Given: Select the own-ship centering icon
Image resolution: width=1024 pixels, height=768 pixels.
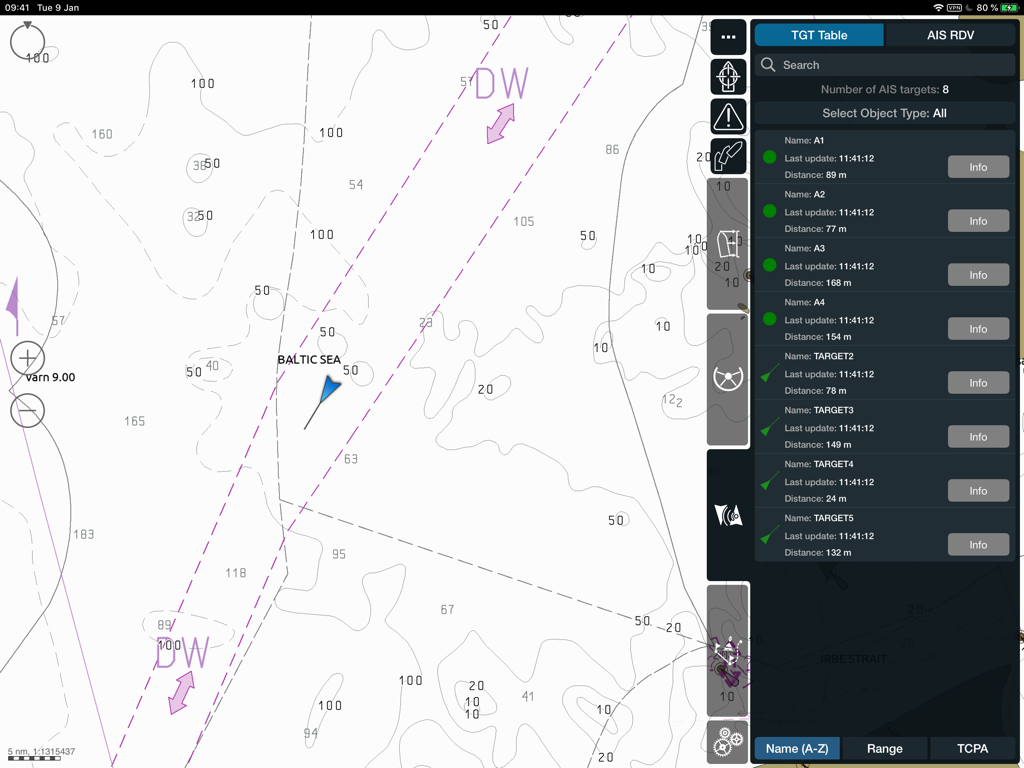Looking at the screenshot, I should 728,77.
